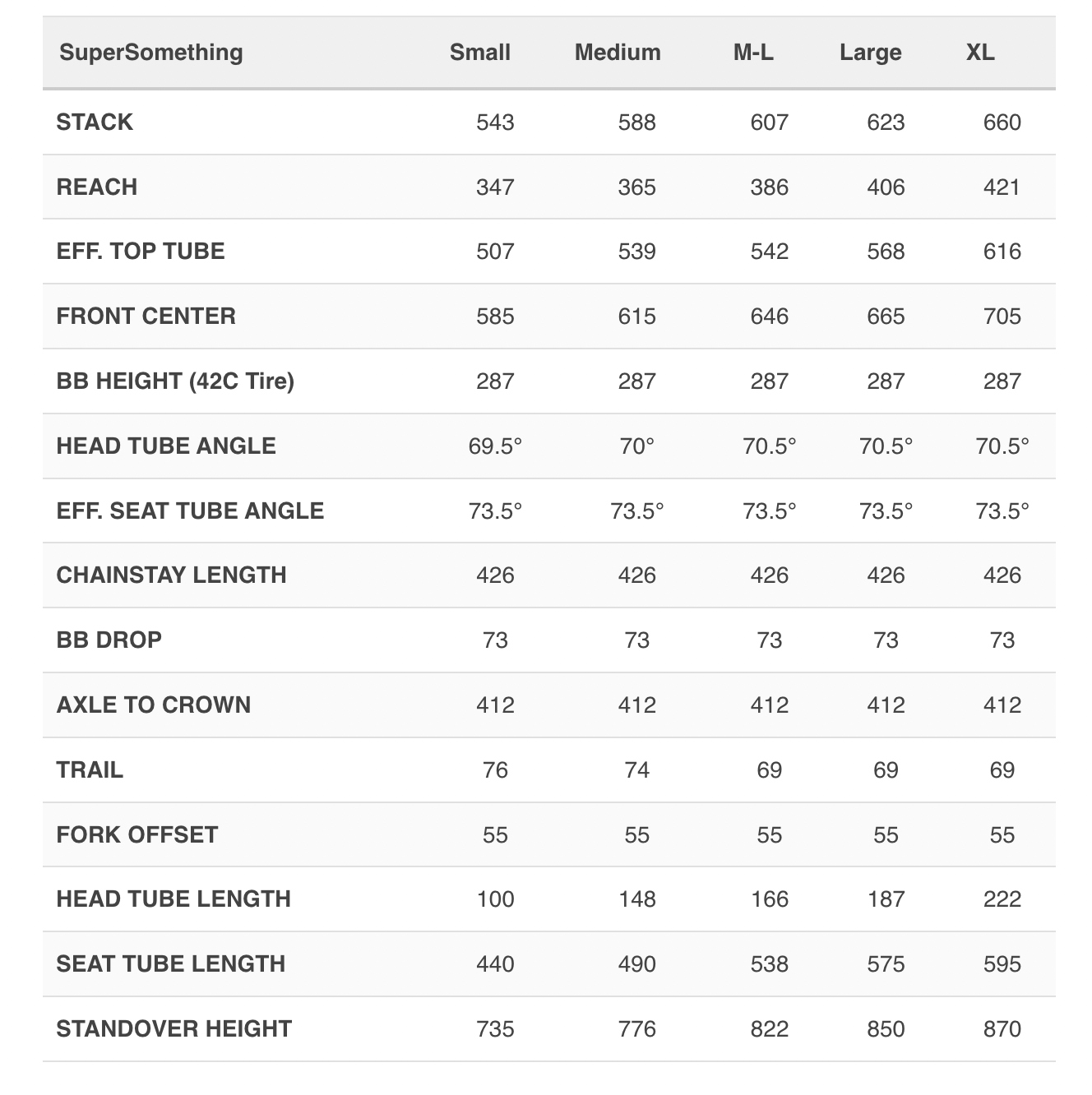Click the STACK row label
The width and height of the screenshot is (1092, 1095).
click(95, 122)
